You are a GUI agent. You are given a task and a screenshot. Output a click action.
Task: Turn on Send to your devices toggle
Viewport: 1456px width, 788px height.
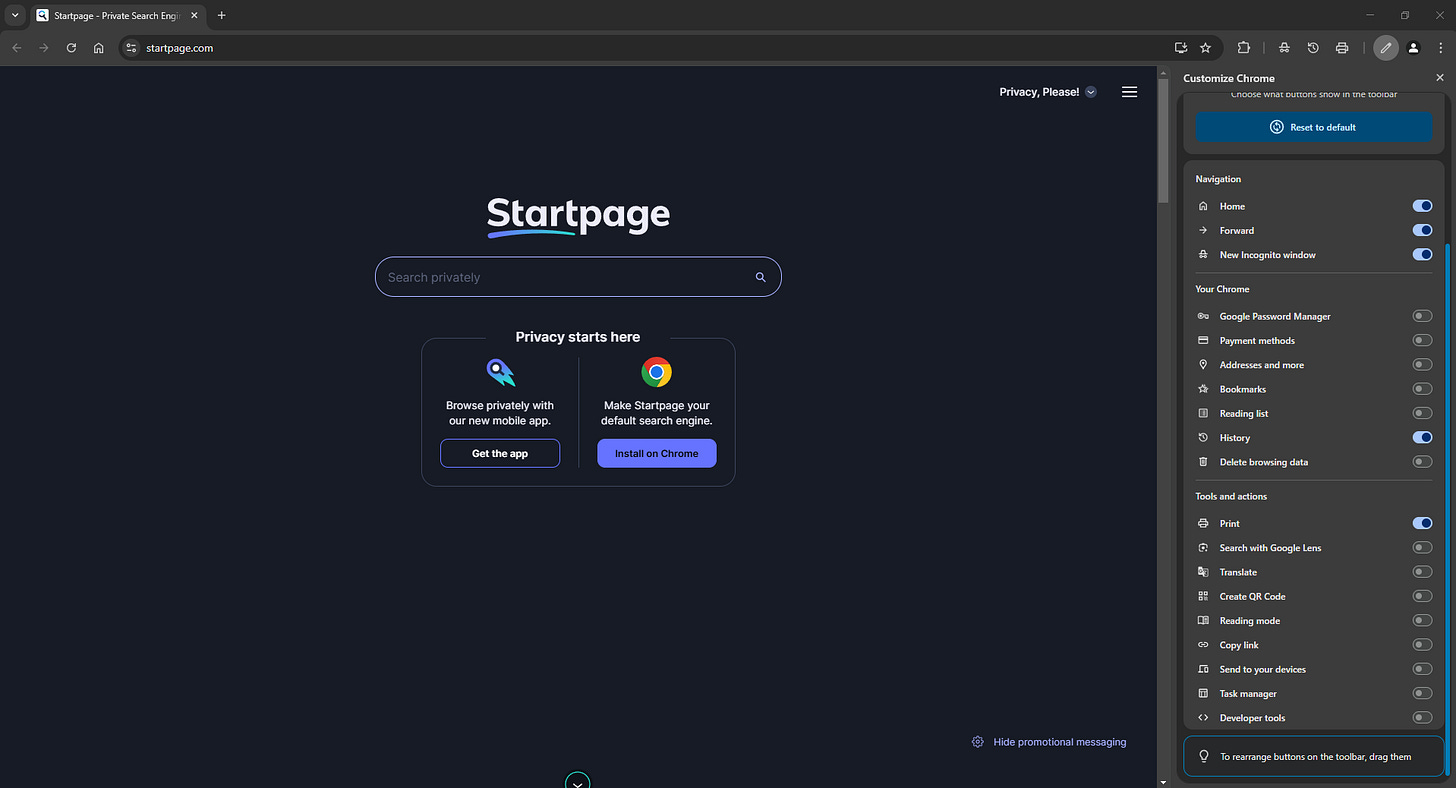click(1422, 669)
